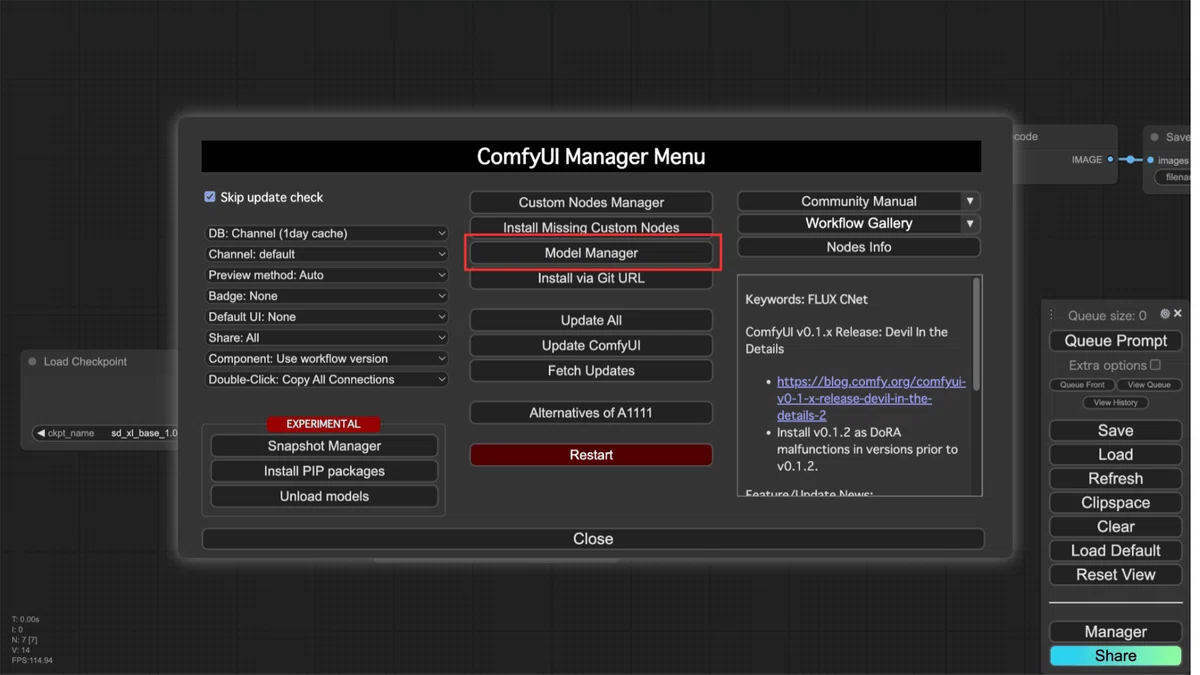Screen dimensions: 1200x675
Task: Click Fetch Updates
Action: point(591,370)
